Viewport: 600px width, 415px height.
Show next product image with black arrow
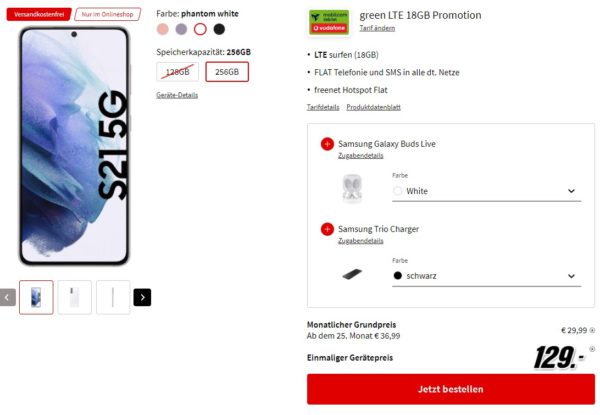pyautogui.click(x=142, y=297)
